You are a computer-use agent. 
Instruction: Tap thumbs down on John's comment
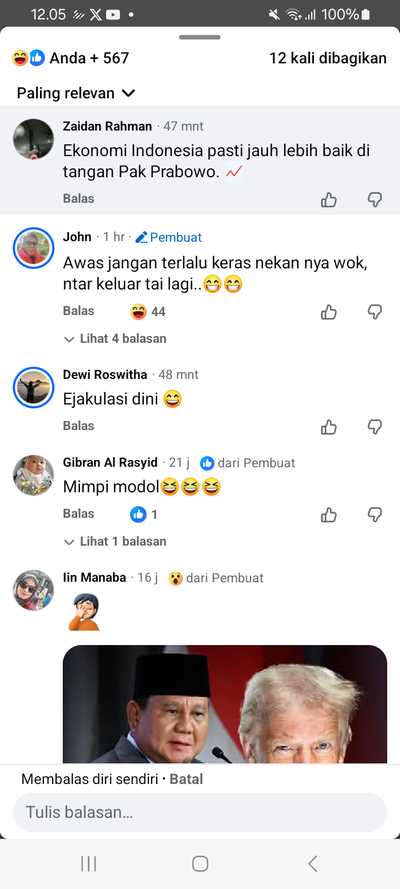(x=375, y=312)
